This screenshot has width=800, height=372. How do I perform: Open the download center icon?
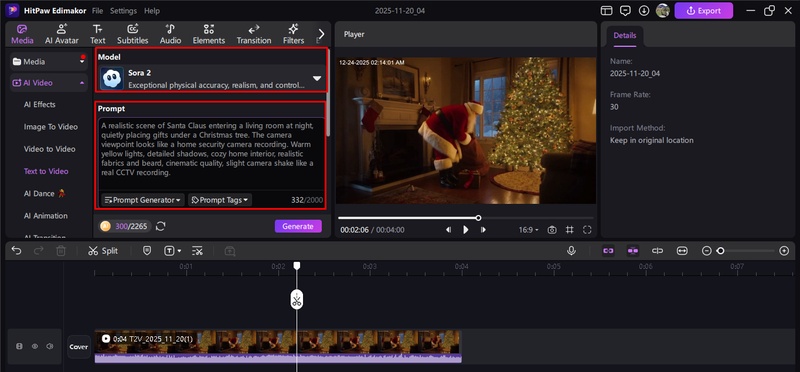click(644, 11)
